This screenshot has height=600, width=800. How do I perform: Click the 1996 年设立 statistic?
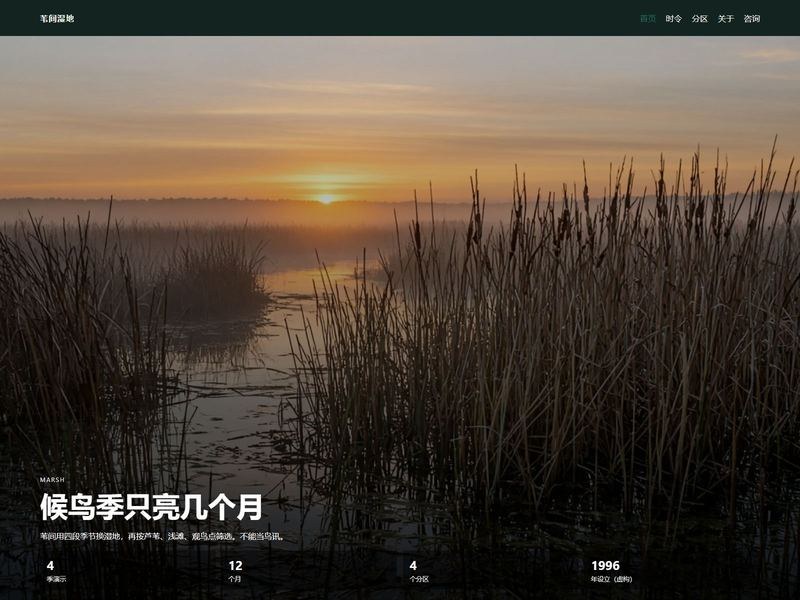pos(611,571)
